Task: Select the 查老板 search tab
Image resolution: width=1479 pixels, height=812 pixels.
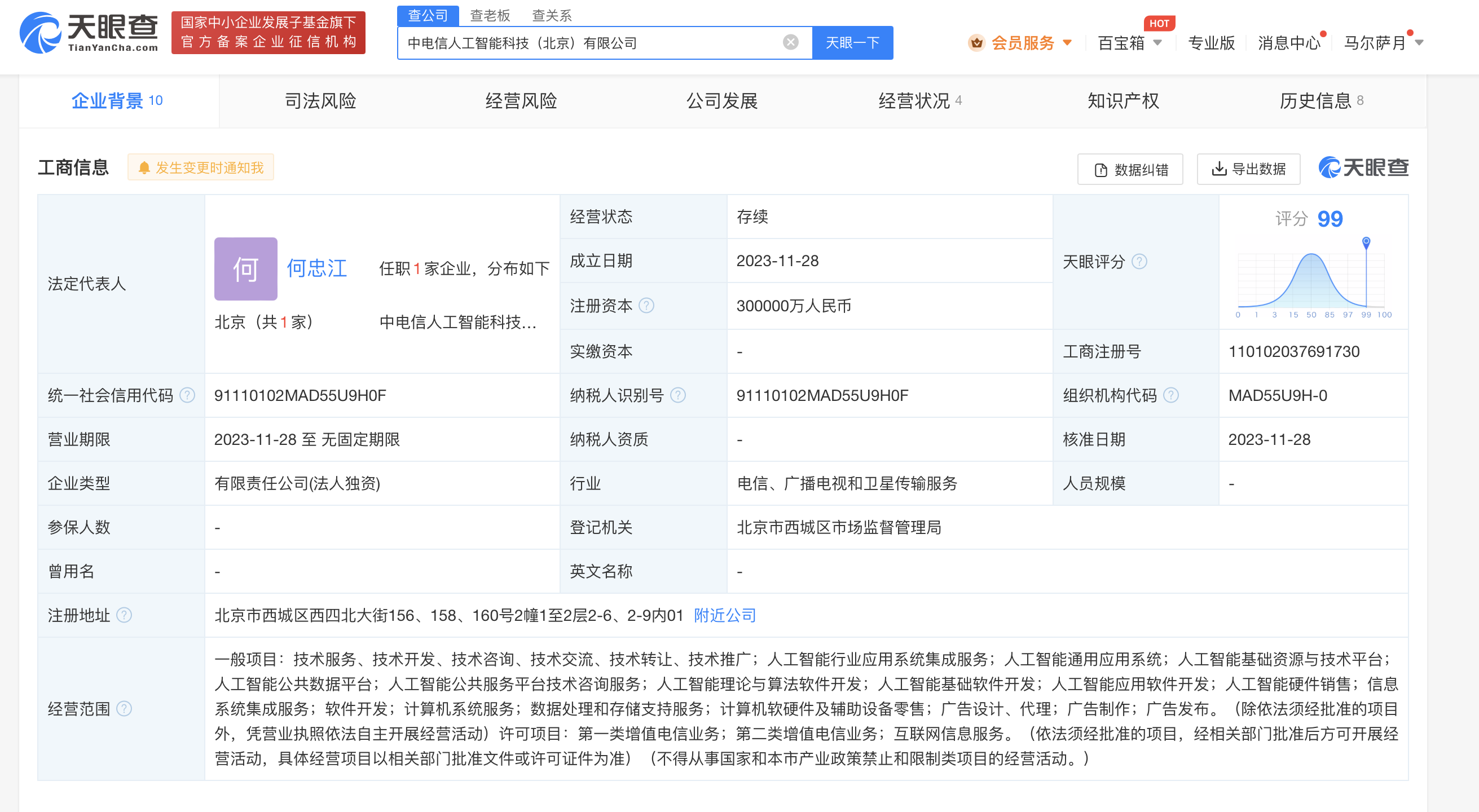Action: tap(490, 15)
